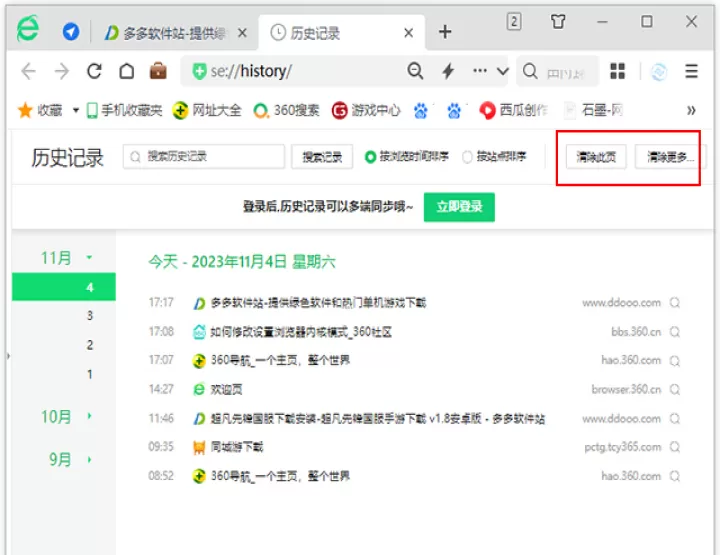Go back with the back arrow
This screenshot has width=720, height=555.
pyautogui.click(x=28, y=72)
